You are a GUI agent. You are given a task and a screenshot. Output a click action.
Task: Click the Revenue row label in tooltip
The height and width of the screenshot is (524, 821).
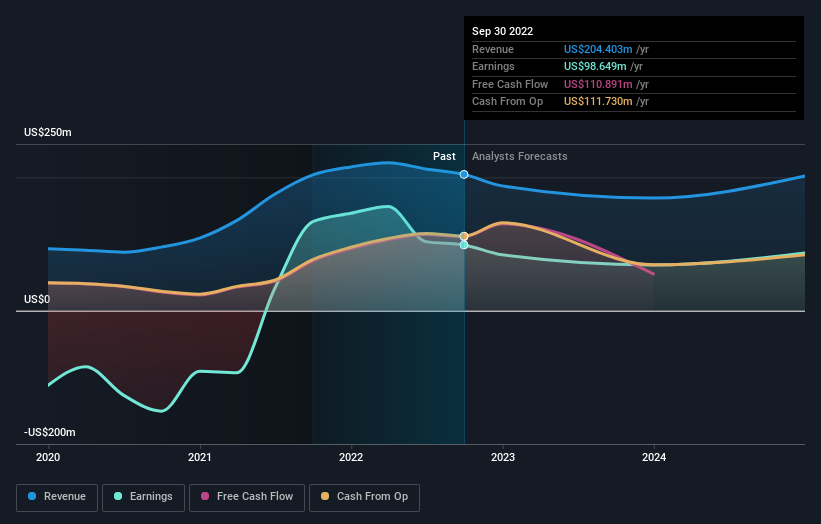coord(493,49)
